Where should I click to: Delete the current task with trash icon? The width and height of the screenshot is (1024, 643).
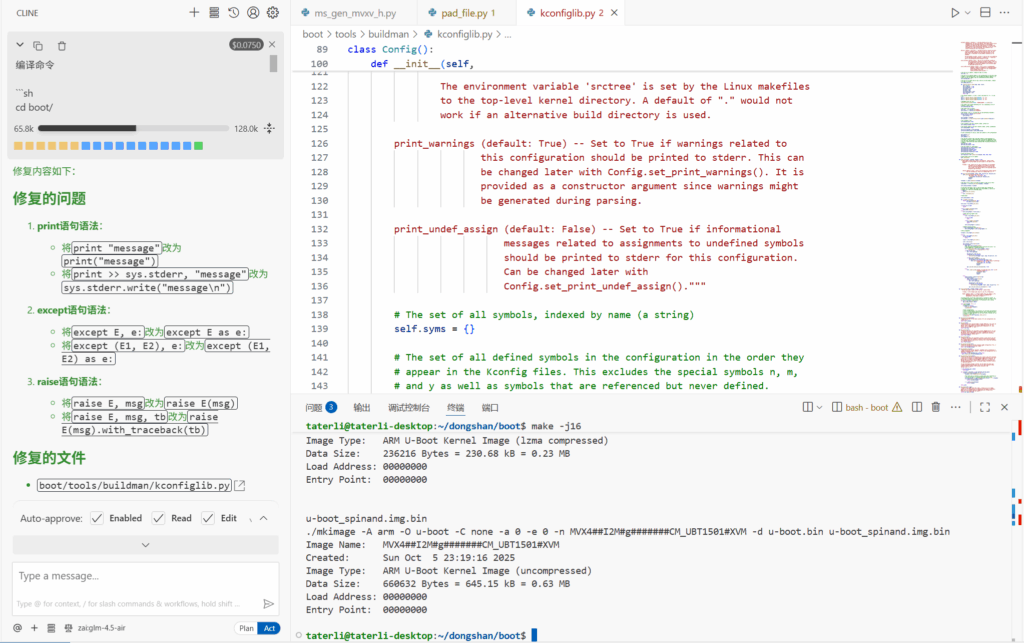click(62, 46)
